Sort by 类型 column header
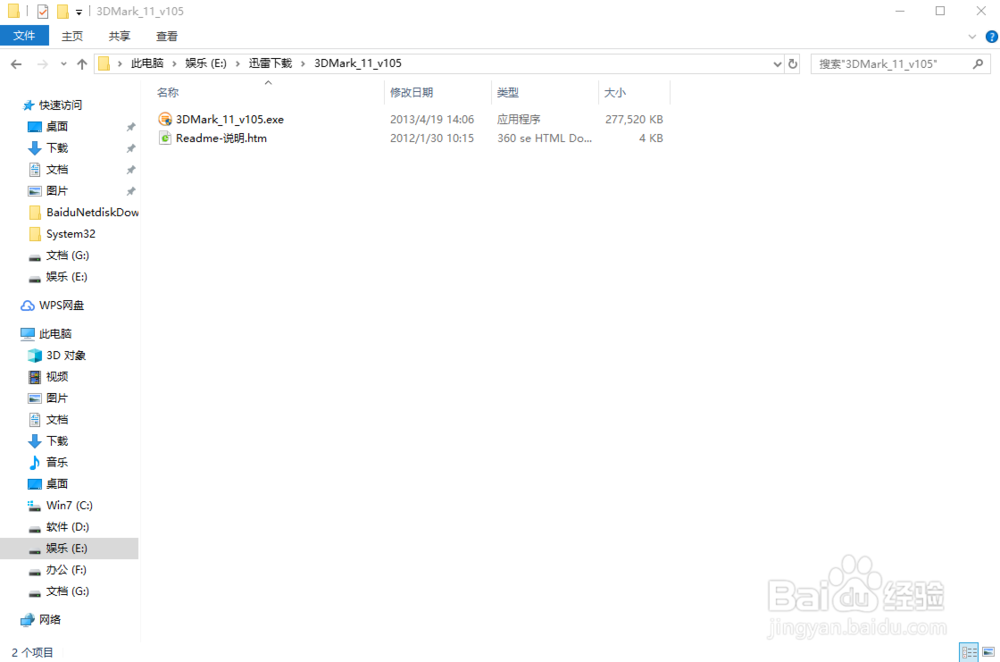Screen dimensions: 1000x662 coord(508,92)
